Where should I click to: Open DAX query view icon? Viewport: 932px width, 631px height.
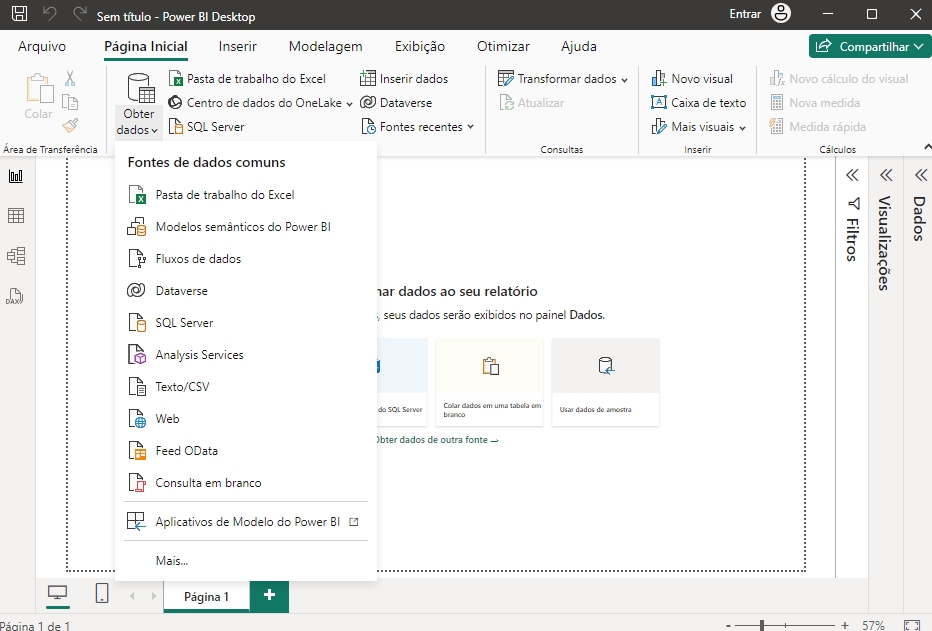point(16,297)
